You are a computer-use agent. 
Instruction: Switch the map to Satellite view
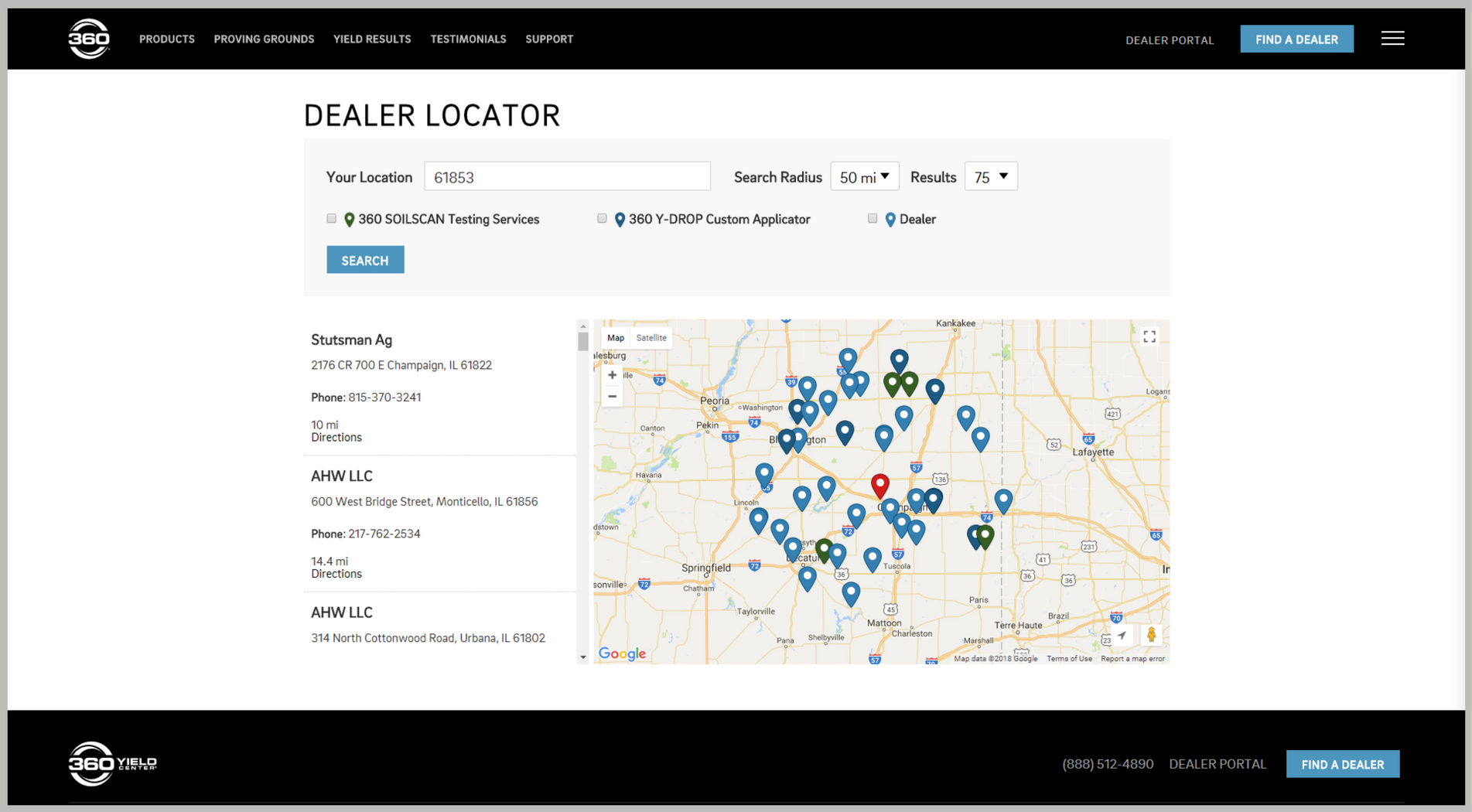tap(651, 338)
